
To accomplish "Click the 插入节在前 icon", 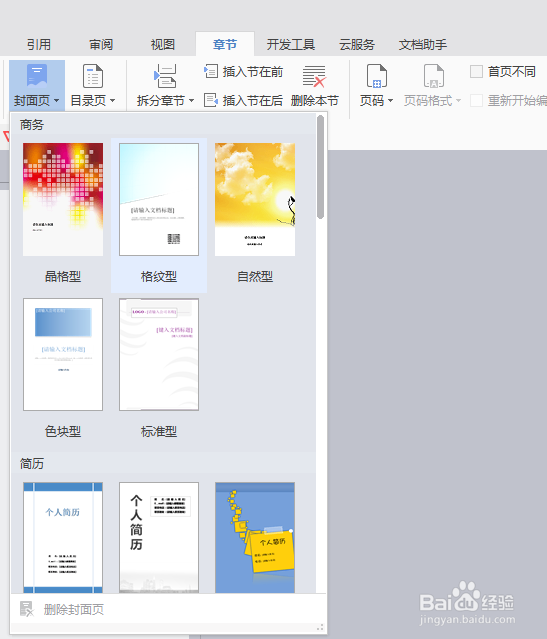I will point(211,71).
